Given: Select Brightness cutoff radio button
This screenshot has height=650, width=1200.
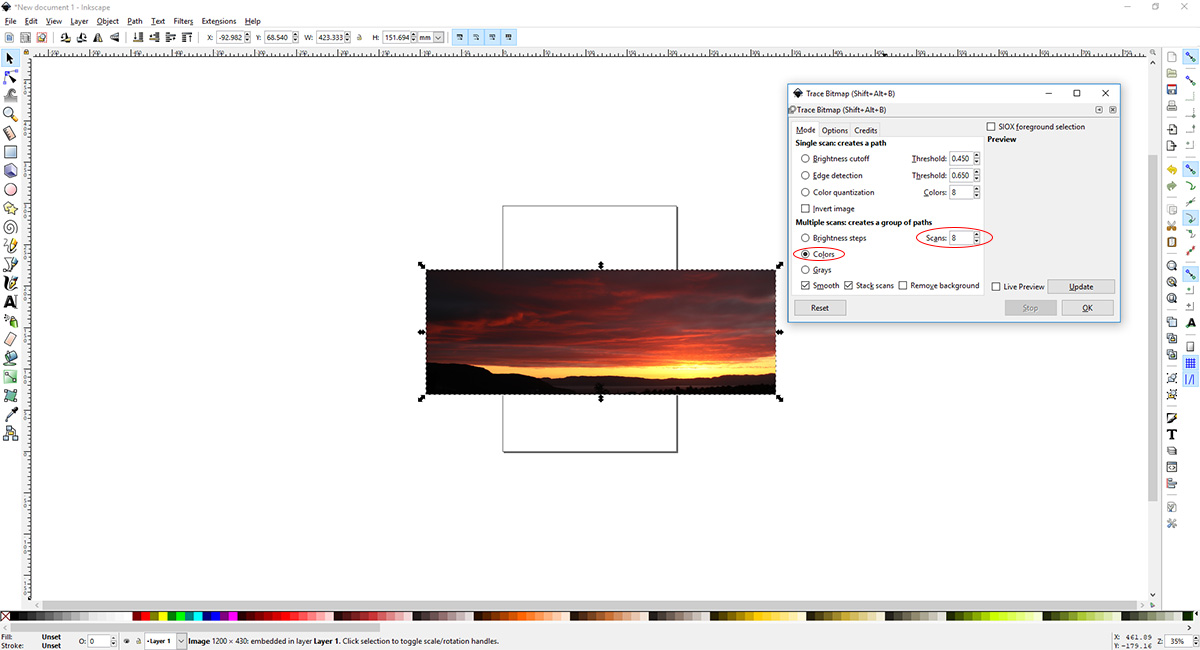Looking at the screenshot, I should 805,159.
